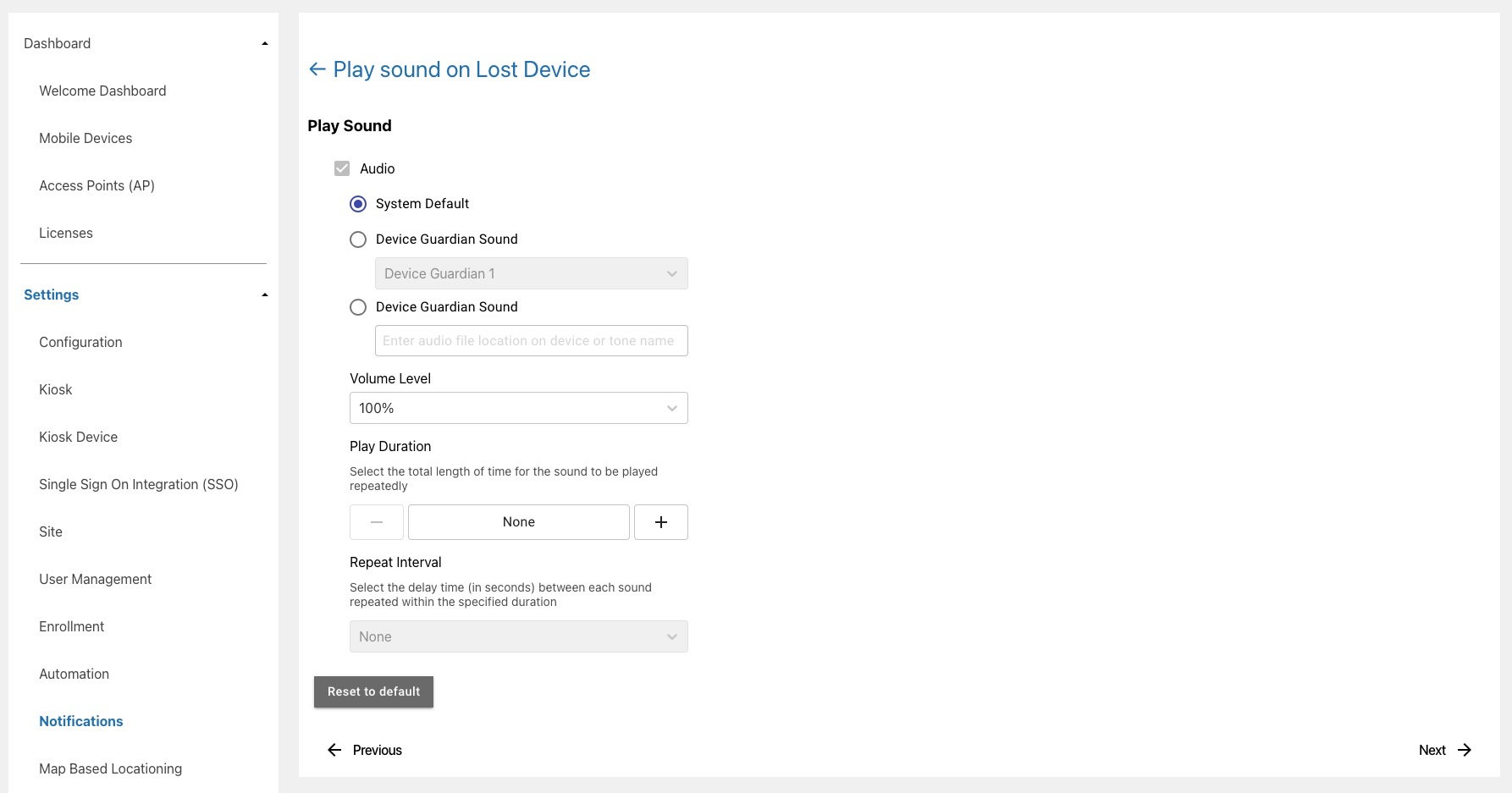Click the Play Duration value field
Image resolution: width=1512 pixels, height=793 pixels.
coord(518,522)
